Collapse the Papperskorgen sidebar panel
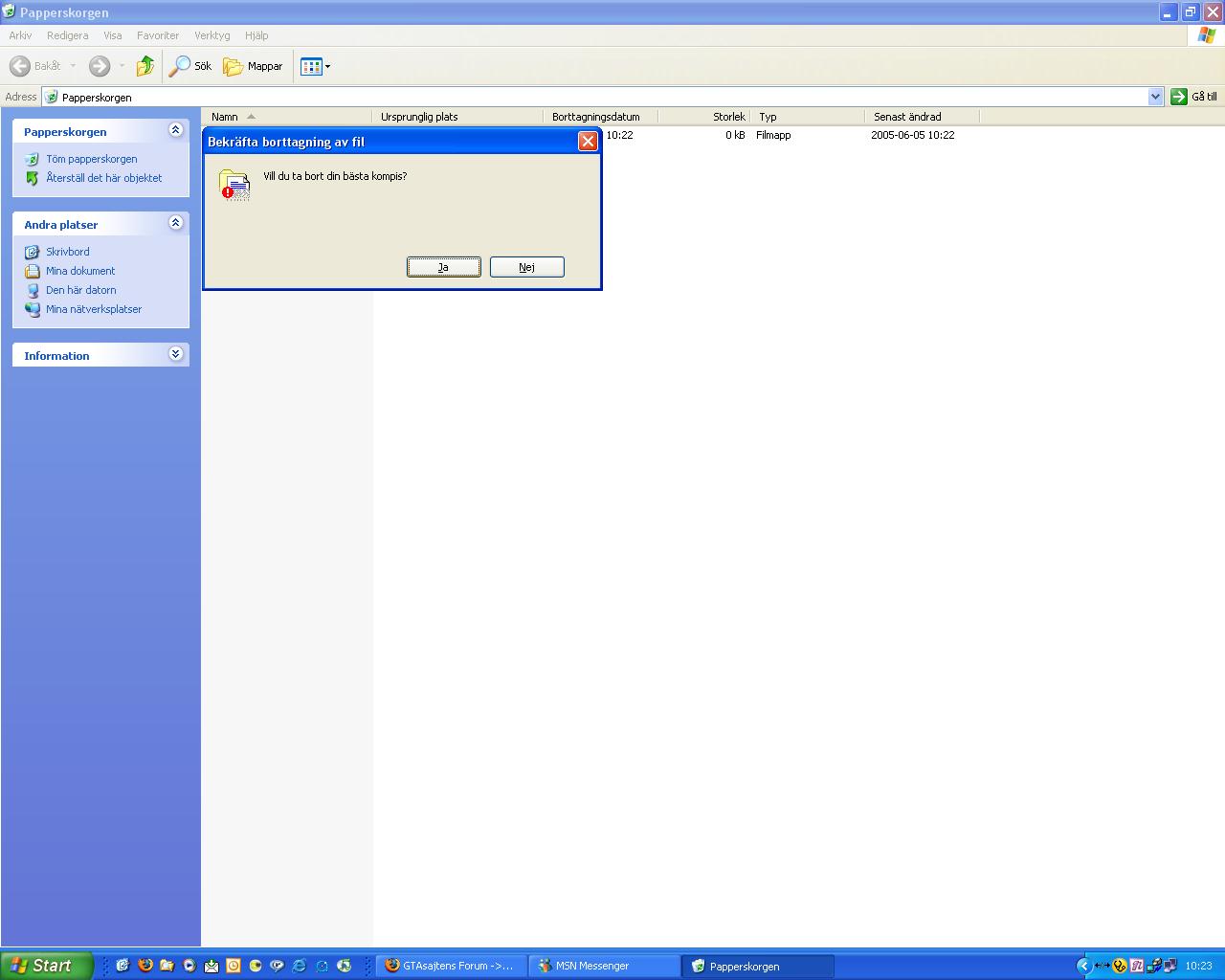 click(x=175, y=130)
